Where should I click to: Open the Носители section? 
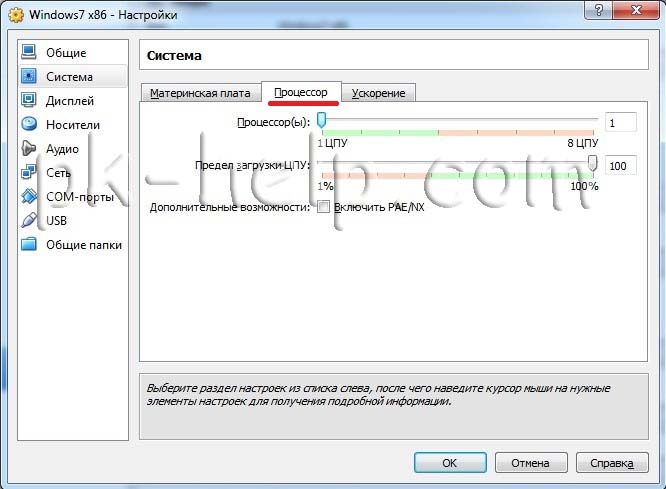(x=73, y=125)
